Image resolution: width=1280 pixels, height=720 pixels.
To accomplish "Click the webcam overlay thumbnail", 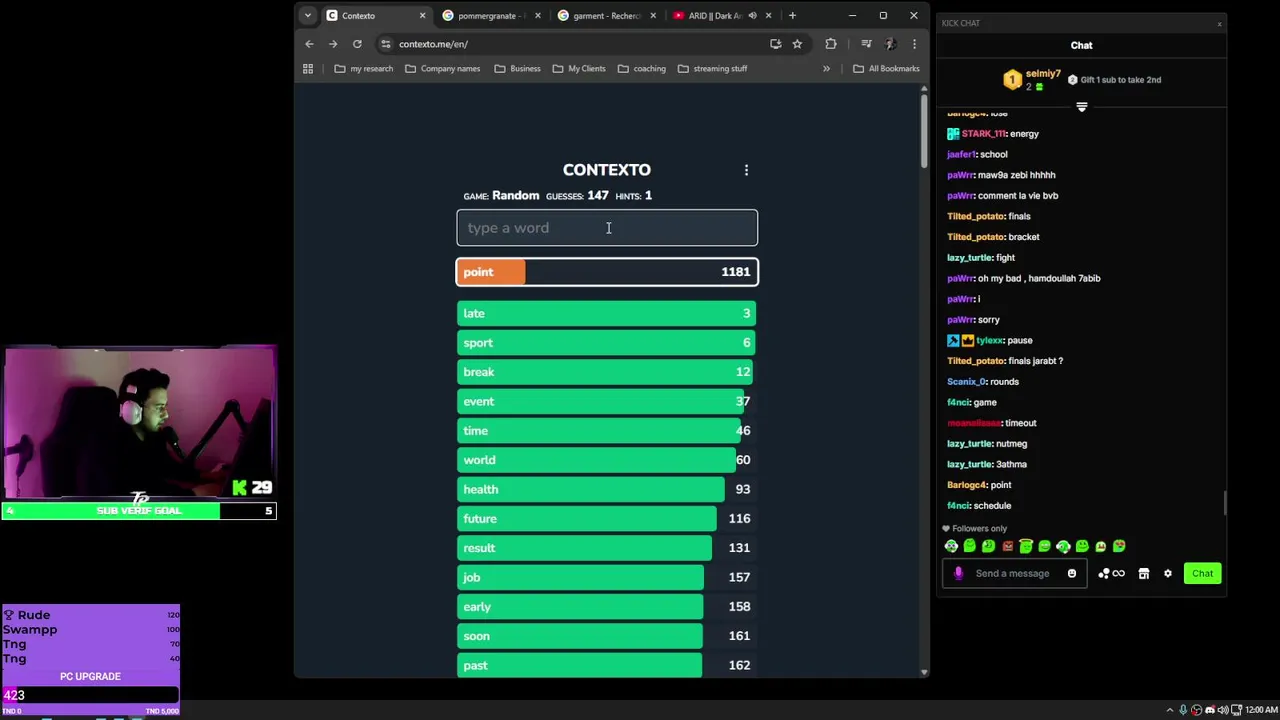I will click(x=140, y=422).
